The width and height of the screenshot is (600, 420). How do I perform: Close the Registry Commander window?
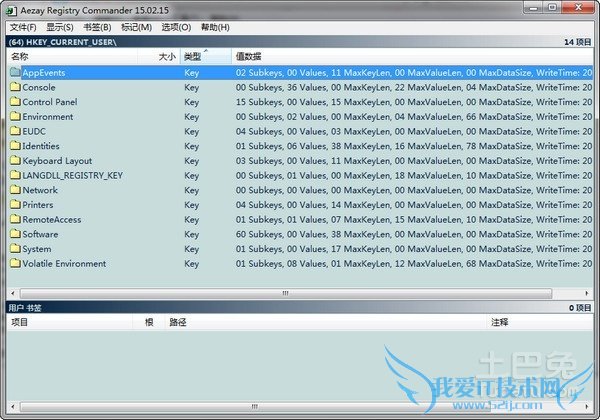coord(578,8)
